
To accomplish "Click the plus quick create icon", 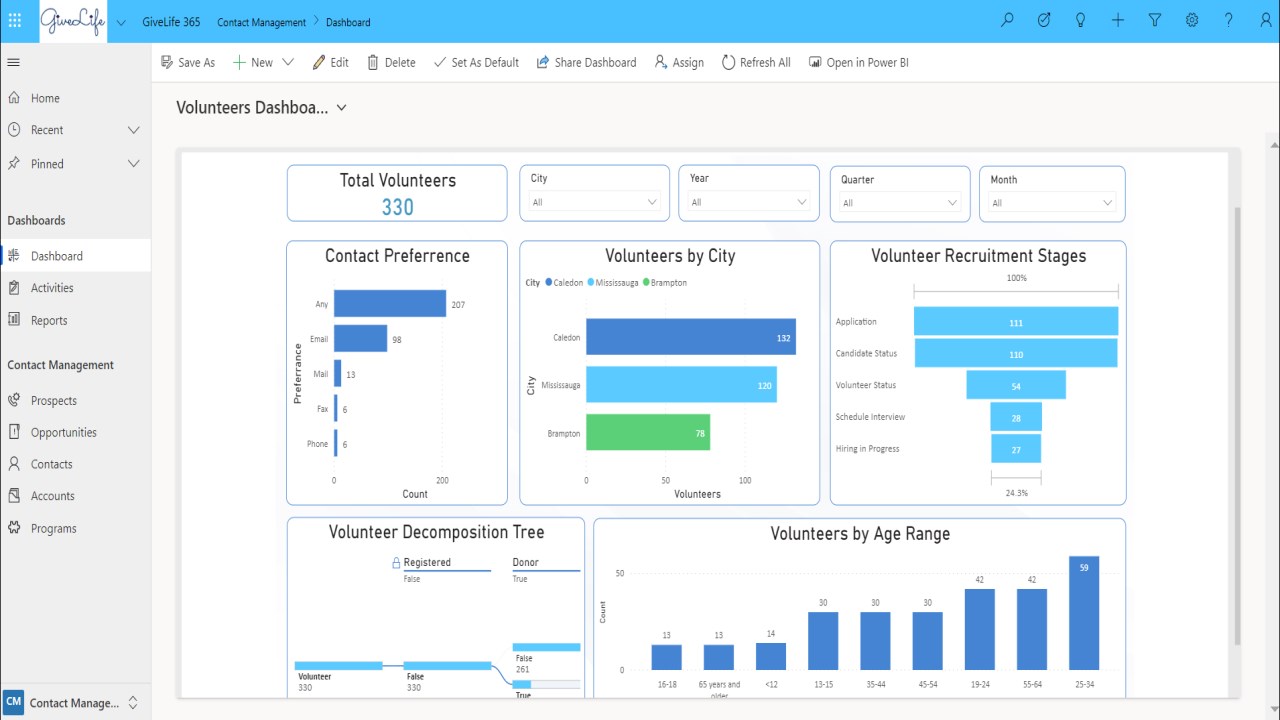I will [1118, 20].
